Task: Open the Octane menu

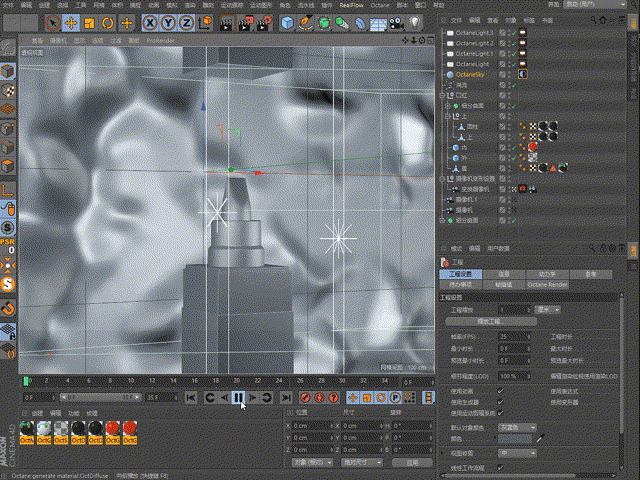Action: pos(380,5)
